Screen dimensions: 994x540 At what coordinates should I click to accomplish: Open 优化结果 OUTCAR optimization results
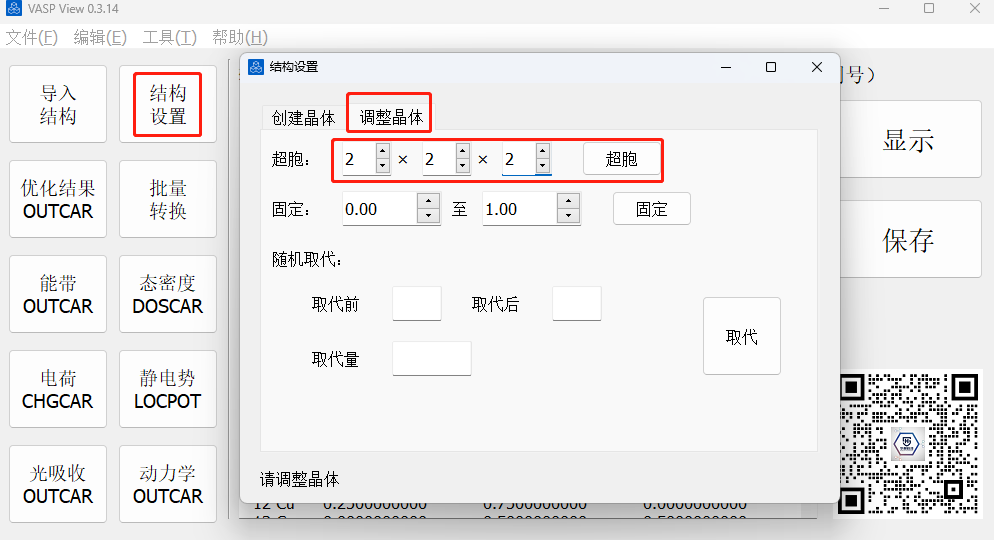point(58,200)
